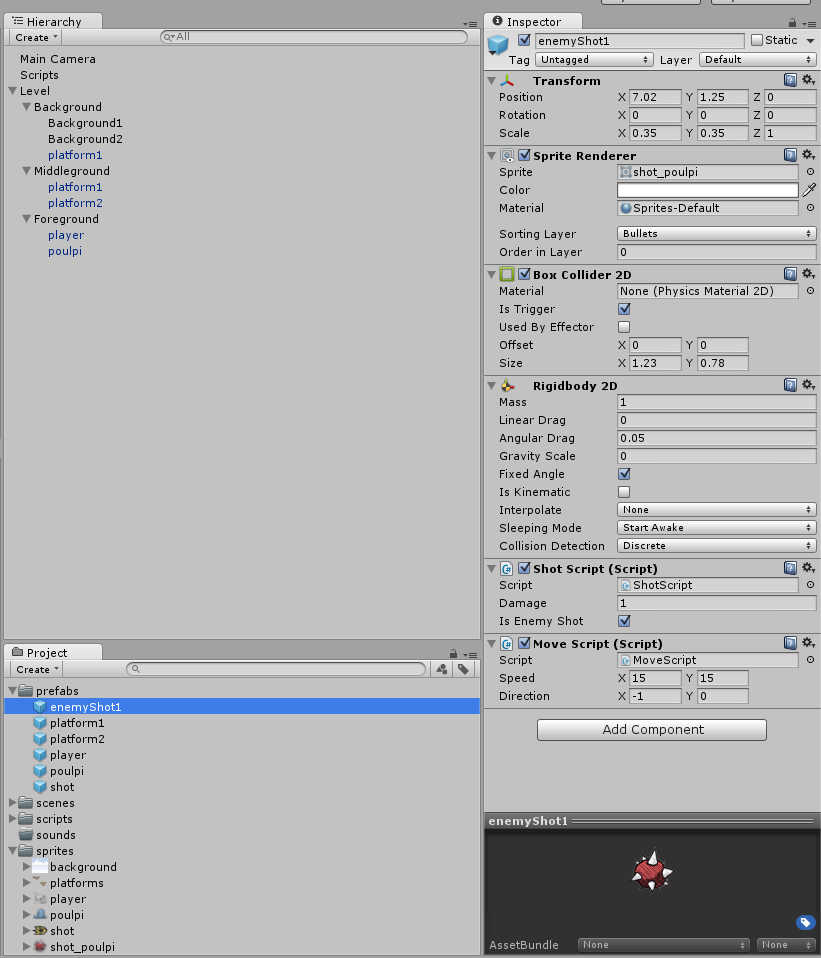This screenshot has height=958, width=821.
Task: Open Sleeping Mode dropdown
Action: pos(717,528)
